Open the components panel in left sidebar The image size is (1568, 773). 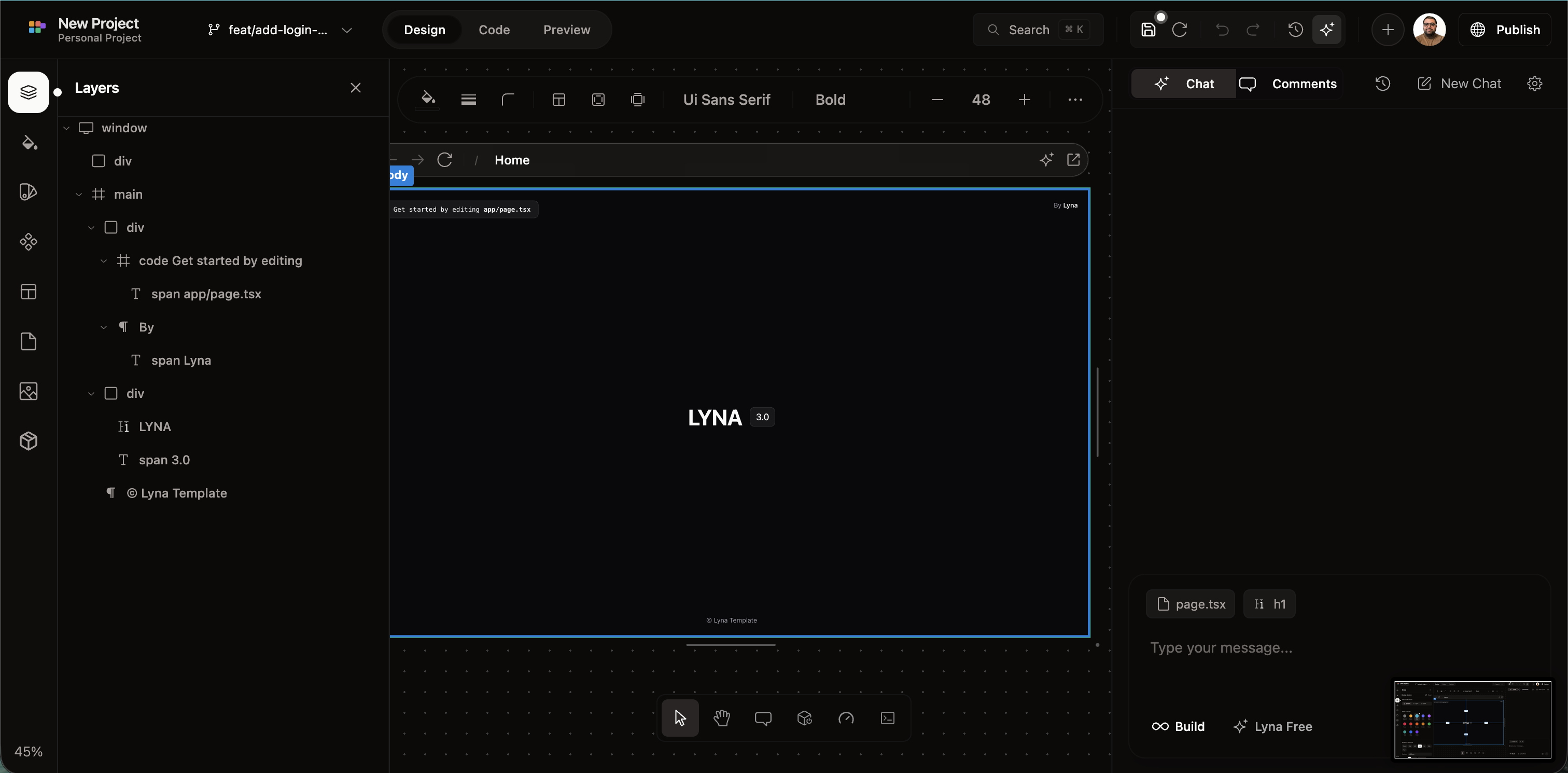point(28,242)
